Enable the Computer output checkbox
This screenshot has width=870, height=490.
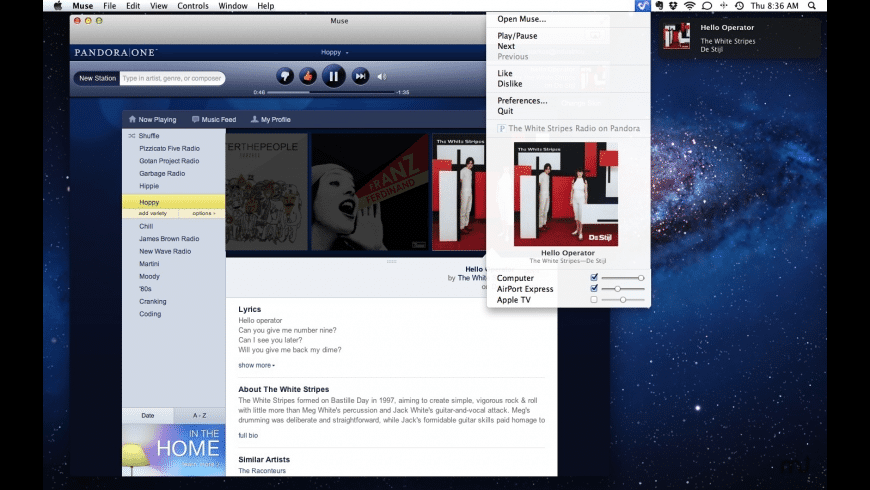click(x=594, y=277)
